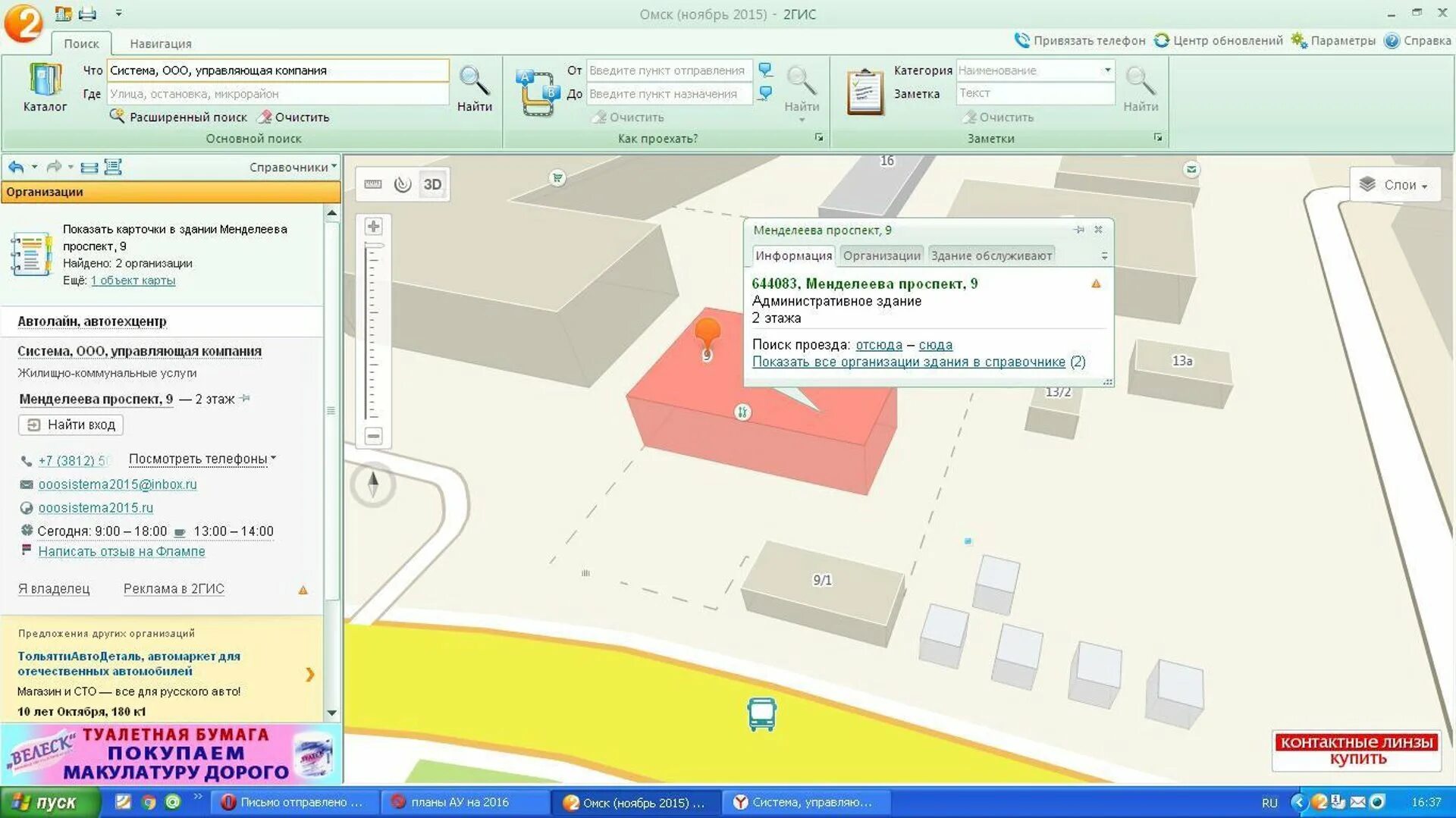Viewport: 1456px width, 818px height.
Task: Click the bus stop icon on the map
Action: coord(761,714)
